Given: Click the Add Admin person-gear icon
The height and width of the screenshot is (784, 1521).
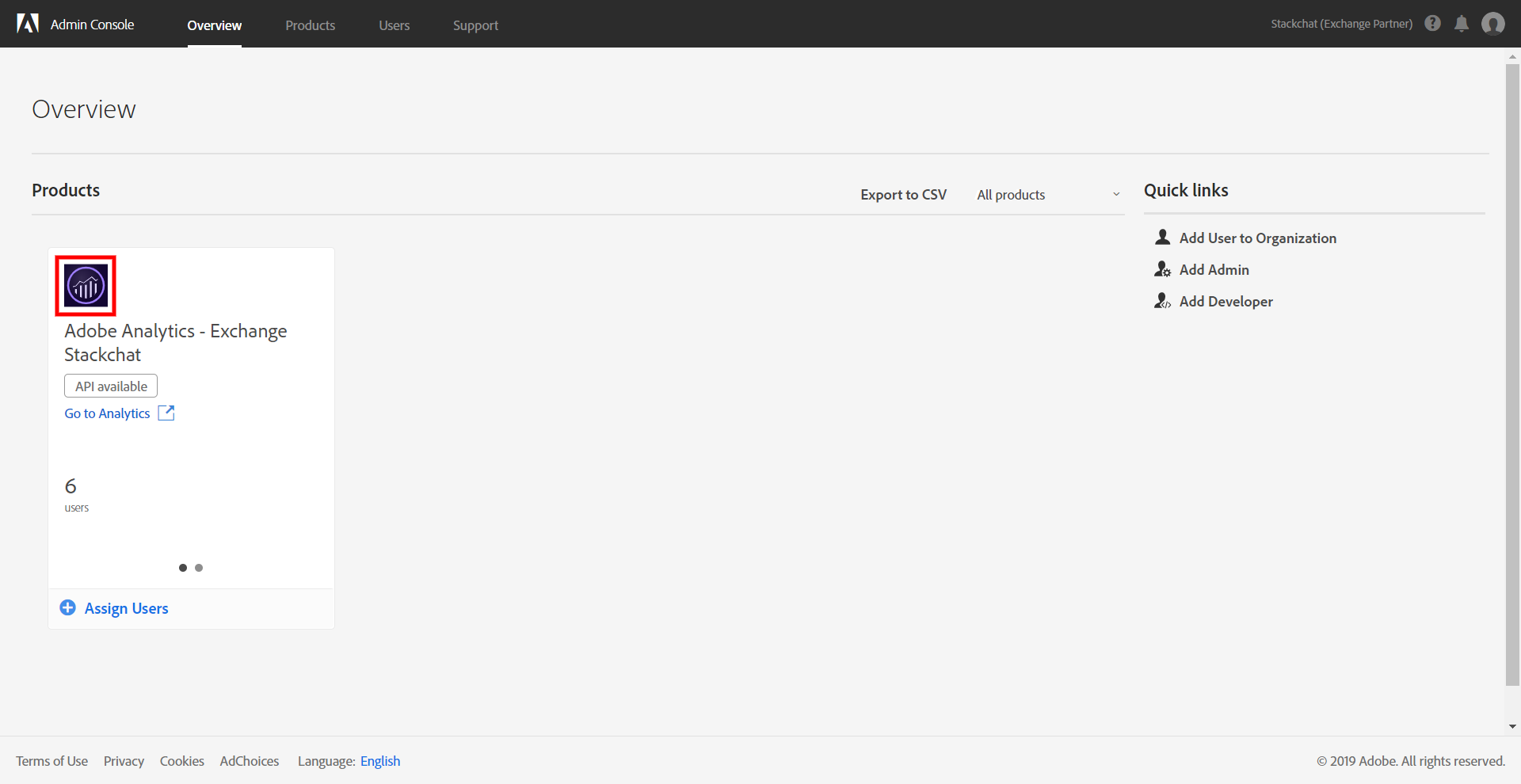Looking at the screenshot, I should pyautogui.click(x=1162, y=269).
